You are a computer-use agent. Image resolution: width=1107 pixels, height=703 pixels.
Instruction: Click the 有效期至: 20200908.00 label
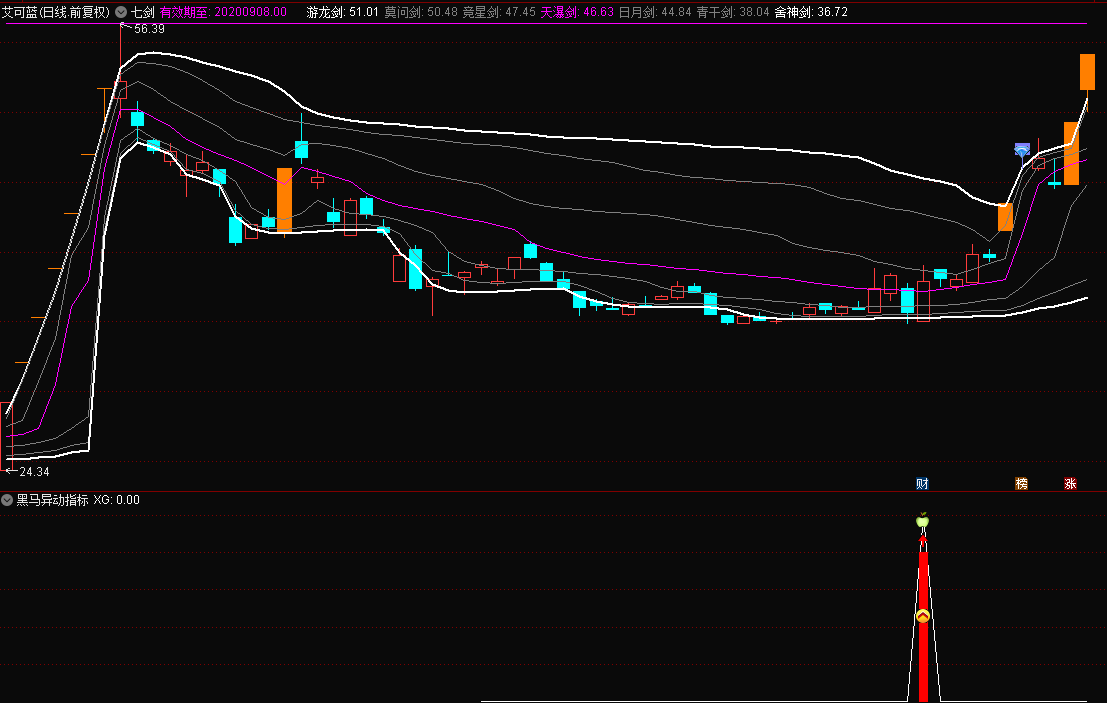pyautogui.click(x=223, y=12)
